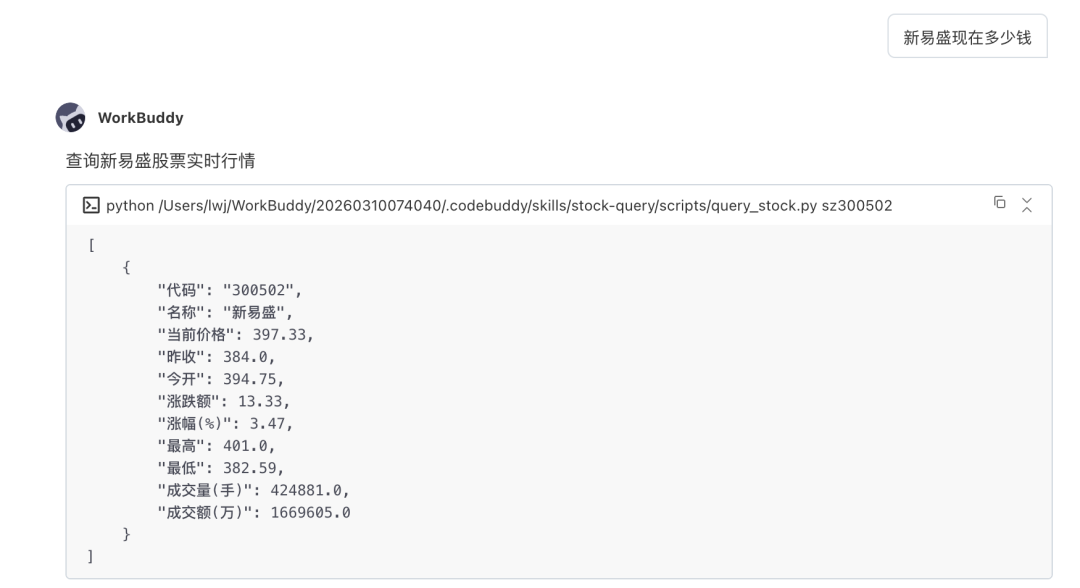
Task: Click the 今开 394.75 output line
Action: (x=220, y=379)
